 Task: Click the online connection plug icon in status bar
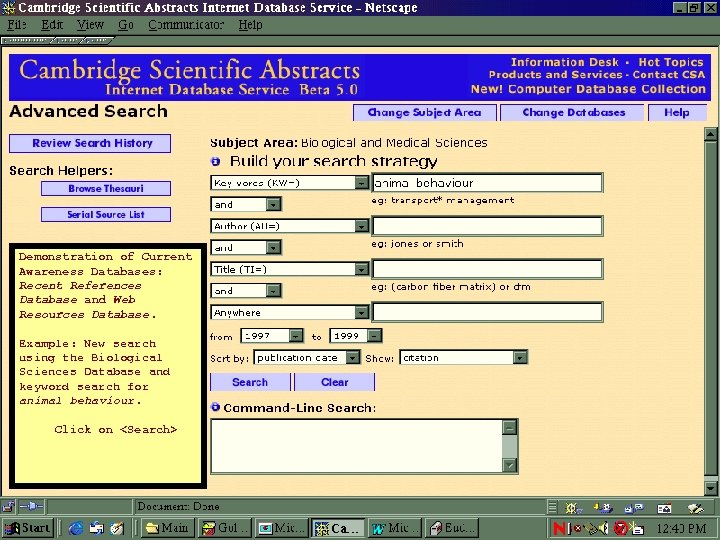click(31, 506)
